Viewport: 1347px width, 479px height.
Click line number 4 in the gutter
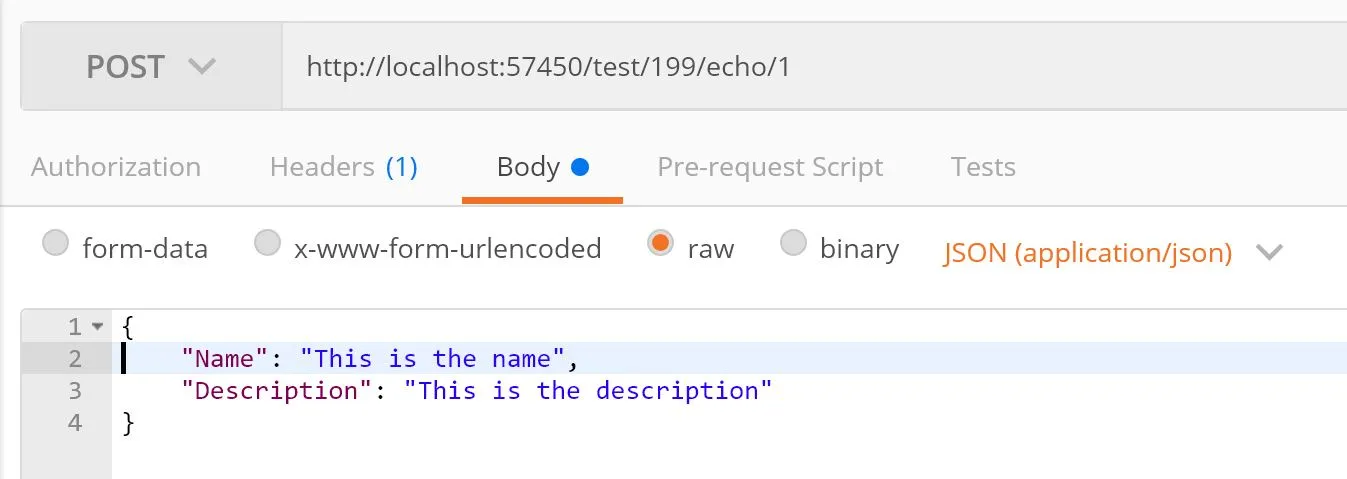point(75,422)
